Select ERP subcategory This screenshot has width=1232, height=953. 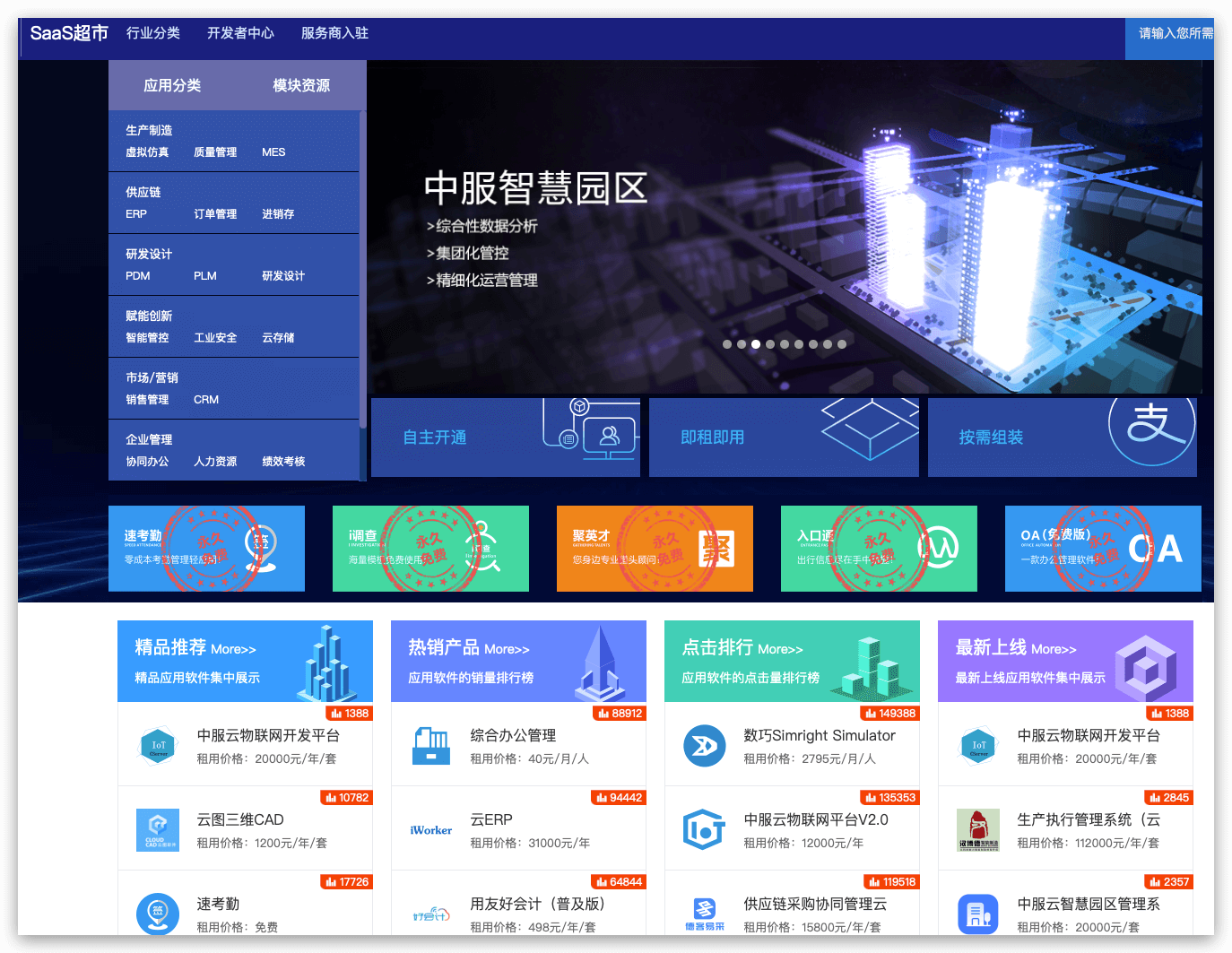click(x=136, y=214)
